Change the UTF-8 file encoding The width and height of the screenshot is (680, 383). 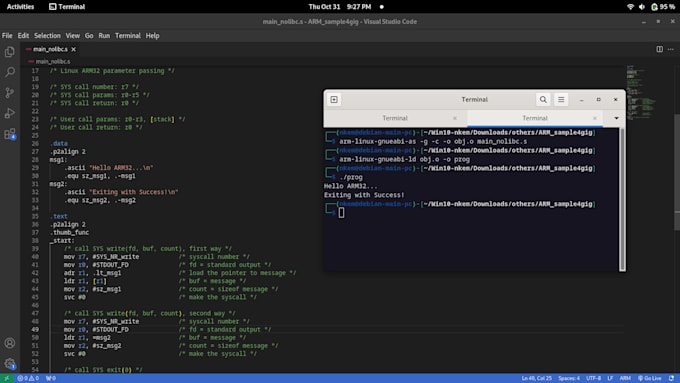(593, 378)
